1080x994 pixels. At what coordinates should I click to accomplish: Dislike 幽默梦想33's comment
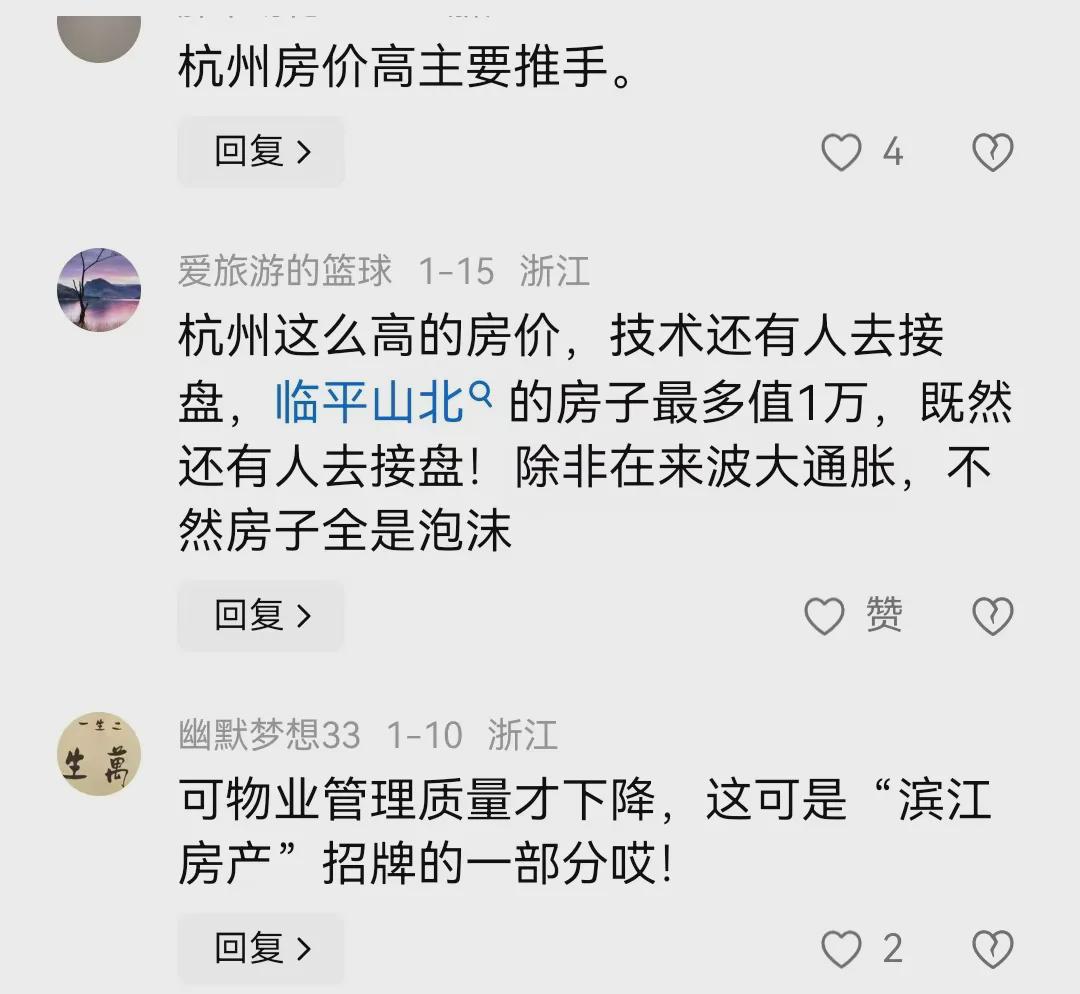coord(993,949)
